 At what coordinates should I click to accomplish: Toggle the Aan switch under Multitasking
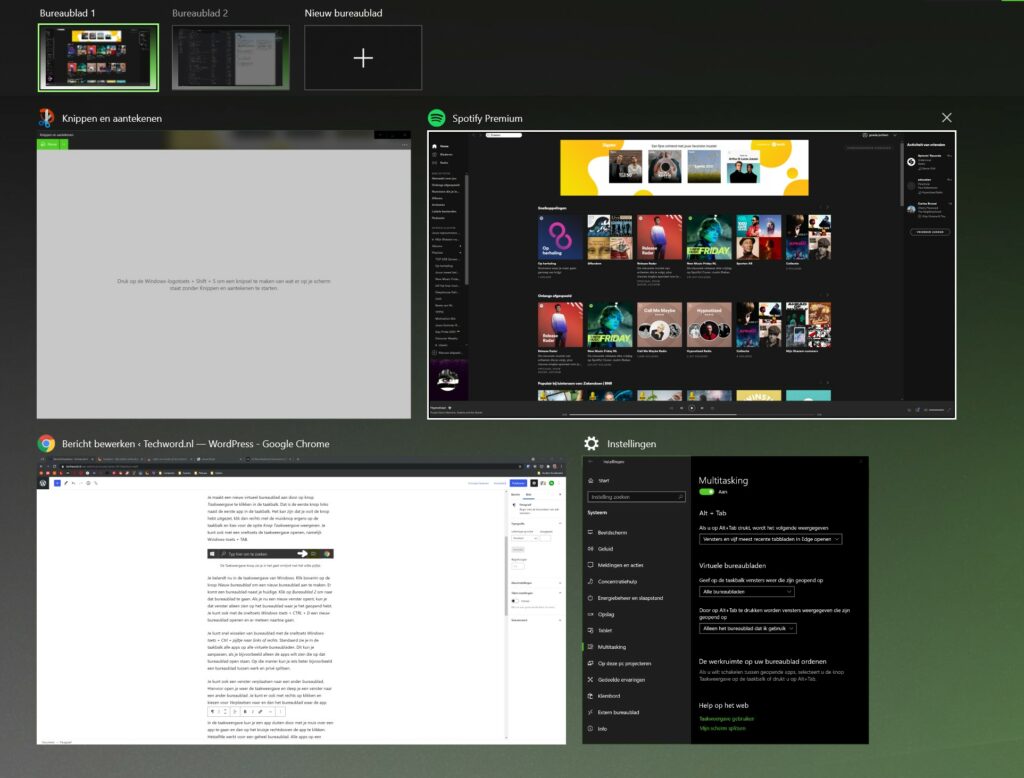tap(707, 492)
